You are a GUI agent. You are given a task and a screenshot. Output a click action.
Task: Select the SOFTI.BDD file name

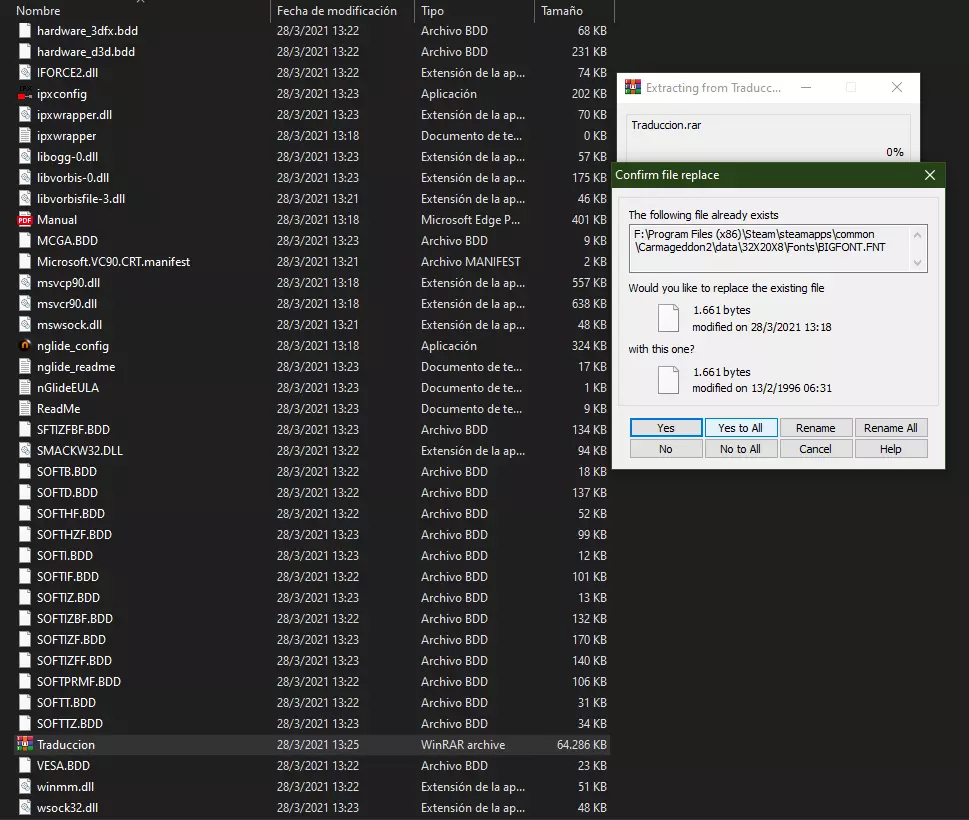tap(65, 556)
